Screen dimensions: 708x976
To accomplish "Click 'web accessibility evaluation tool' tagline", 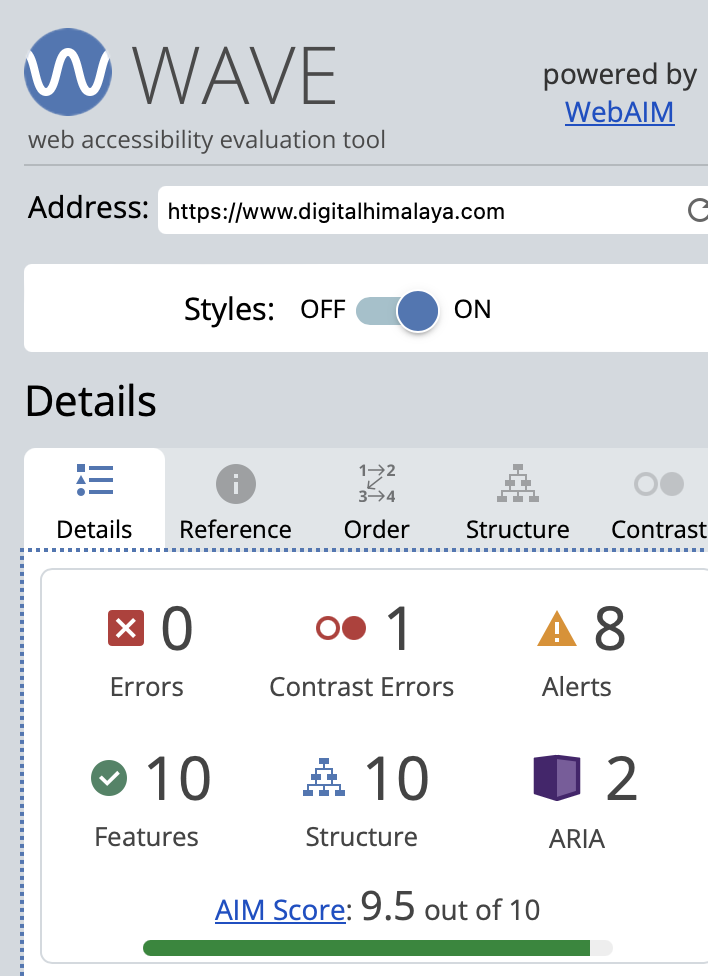I will [x=207, y=140].
